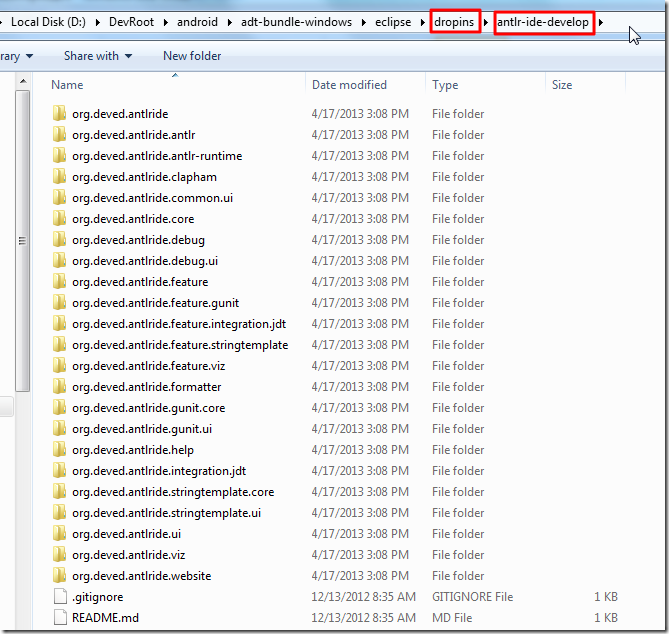Go to dropins folder in breadcrumb
The height and width of the screenshot is (634, 669).
click(x=454, y=22)
